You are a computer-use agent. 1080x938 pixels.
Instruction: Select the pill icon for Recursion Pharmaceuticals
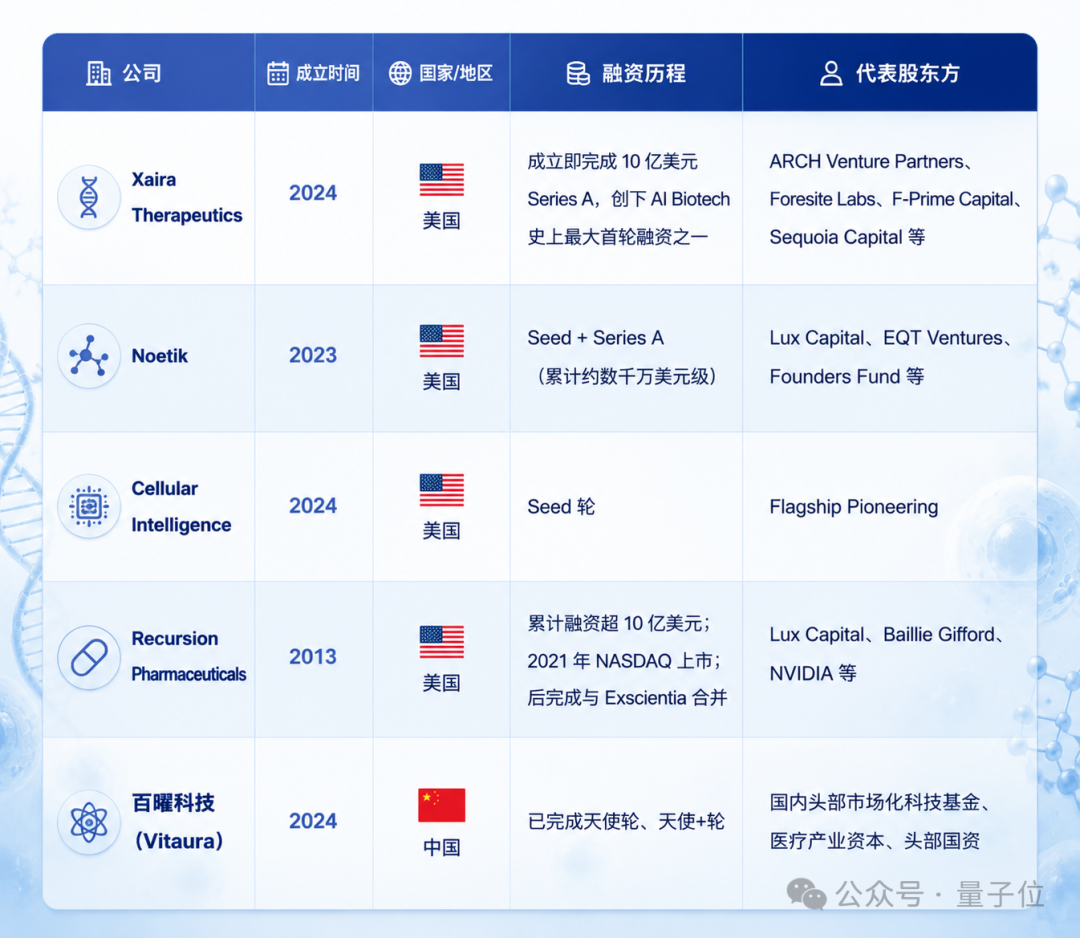tap(89, 657)
